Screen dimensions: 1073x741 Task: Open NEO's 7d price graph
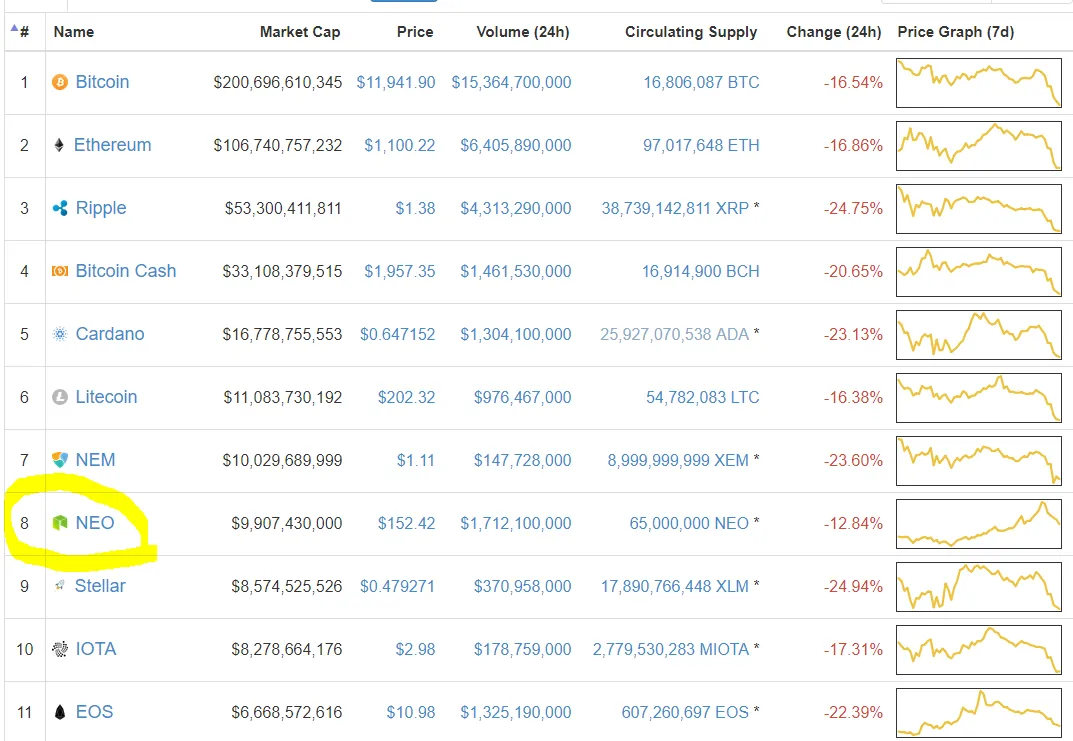coord(979,523)
